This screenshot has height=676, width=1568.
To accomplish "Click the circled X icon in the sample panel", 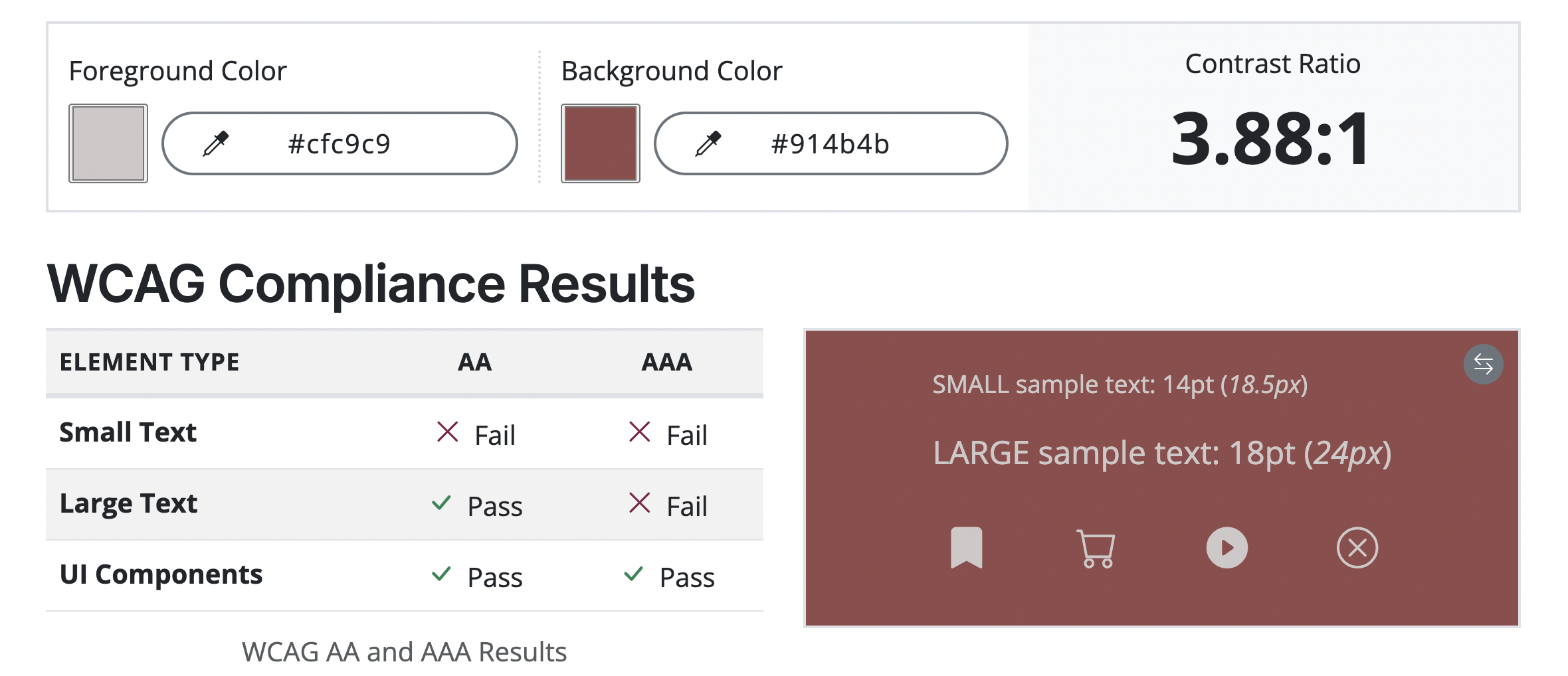I will 1355,548.
